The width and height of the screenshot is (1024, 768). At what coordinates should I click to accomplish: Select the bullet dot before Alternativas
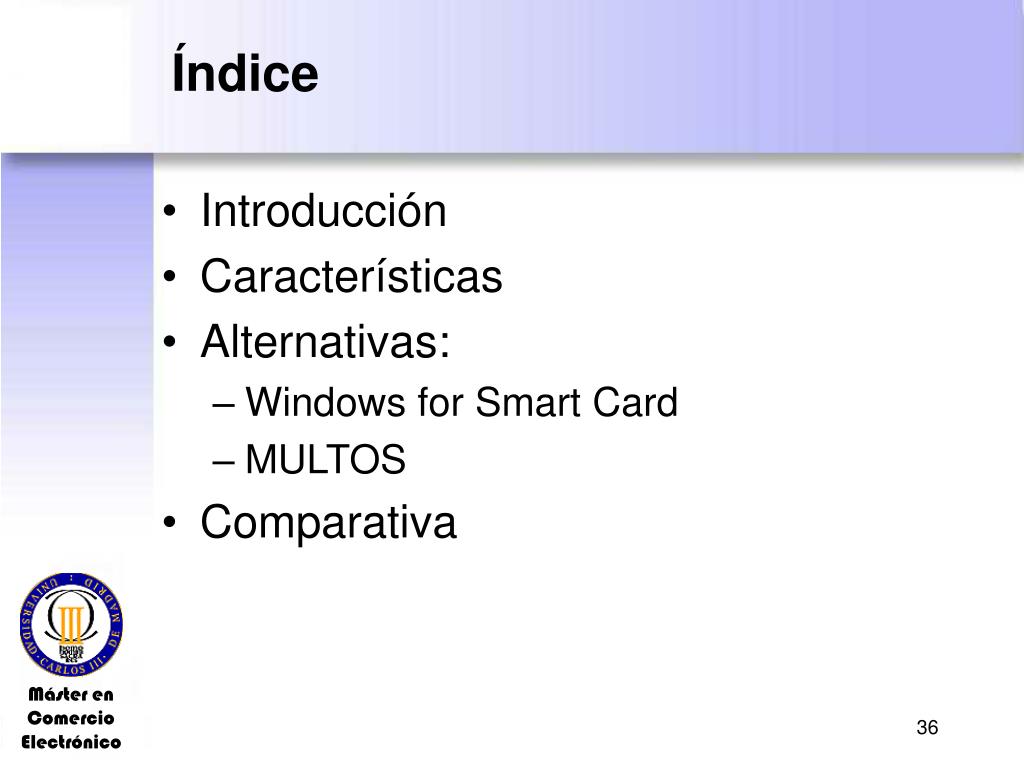pyautogui.click(x=170, y=342)
